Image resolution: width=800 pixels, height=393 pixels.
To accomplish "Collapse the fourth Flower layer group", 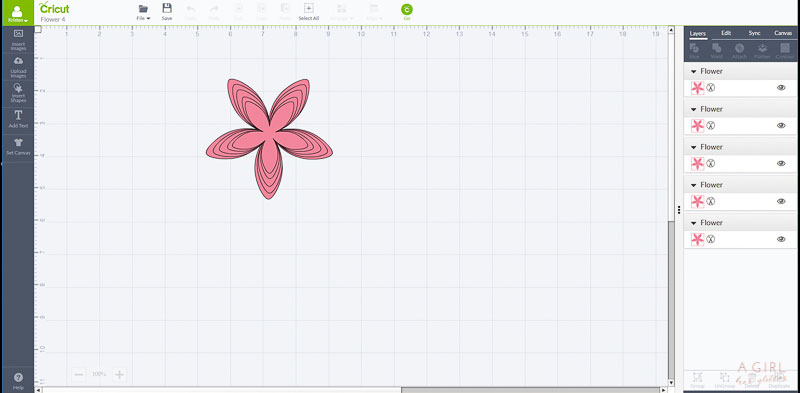I will [693, 185].
